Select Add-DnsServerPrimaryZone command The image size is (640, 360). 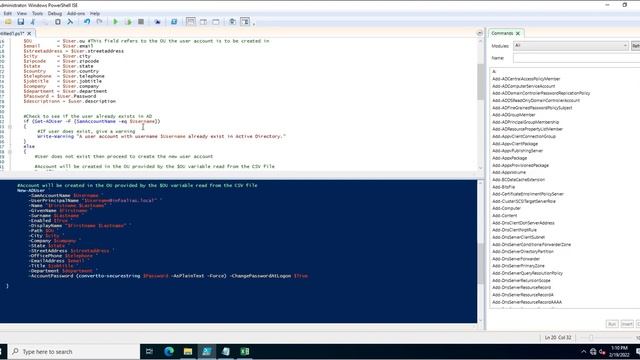coord(518,266)
